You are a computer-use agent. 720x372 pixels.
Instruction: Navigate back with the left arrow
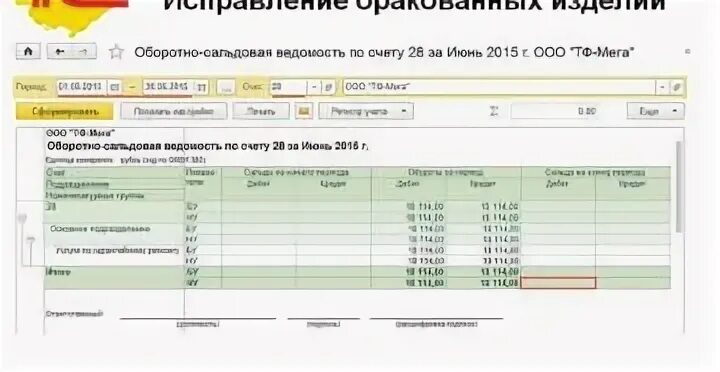tap(59, 51)
